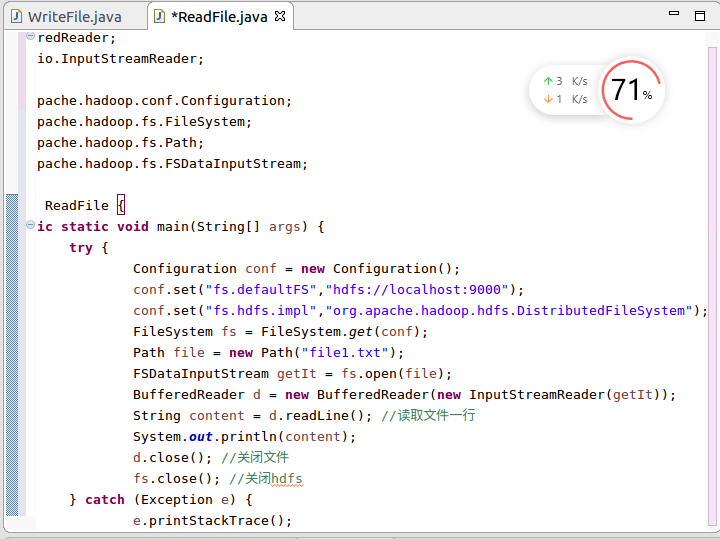This screenshot has width=720, height=539.
Task: Switch to the WriteFile.java tab
Action: point(75,17)
